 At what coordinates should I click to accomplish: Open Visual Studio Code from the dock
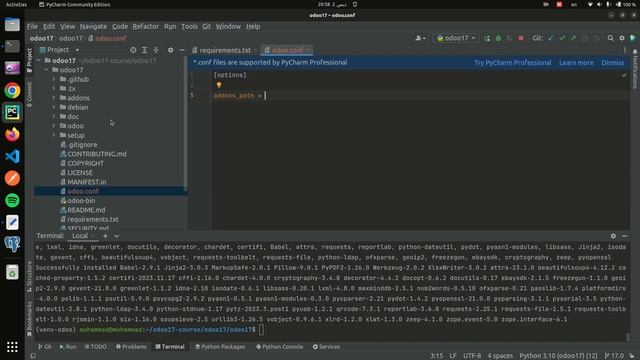pyautogui.click(x=12, y=156)
